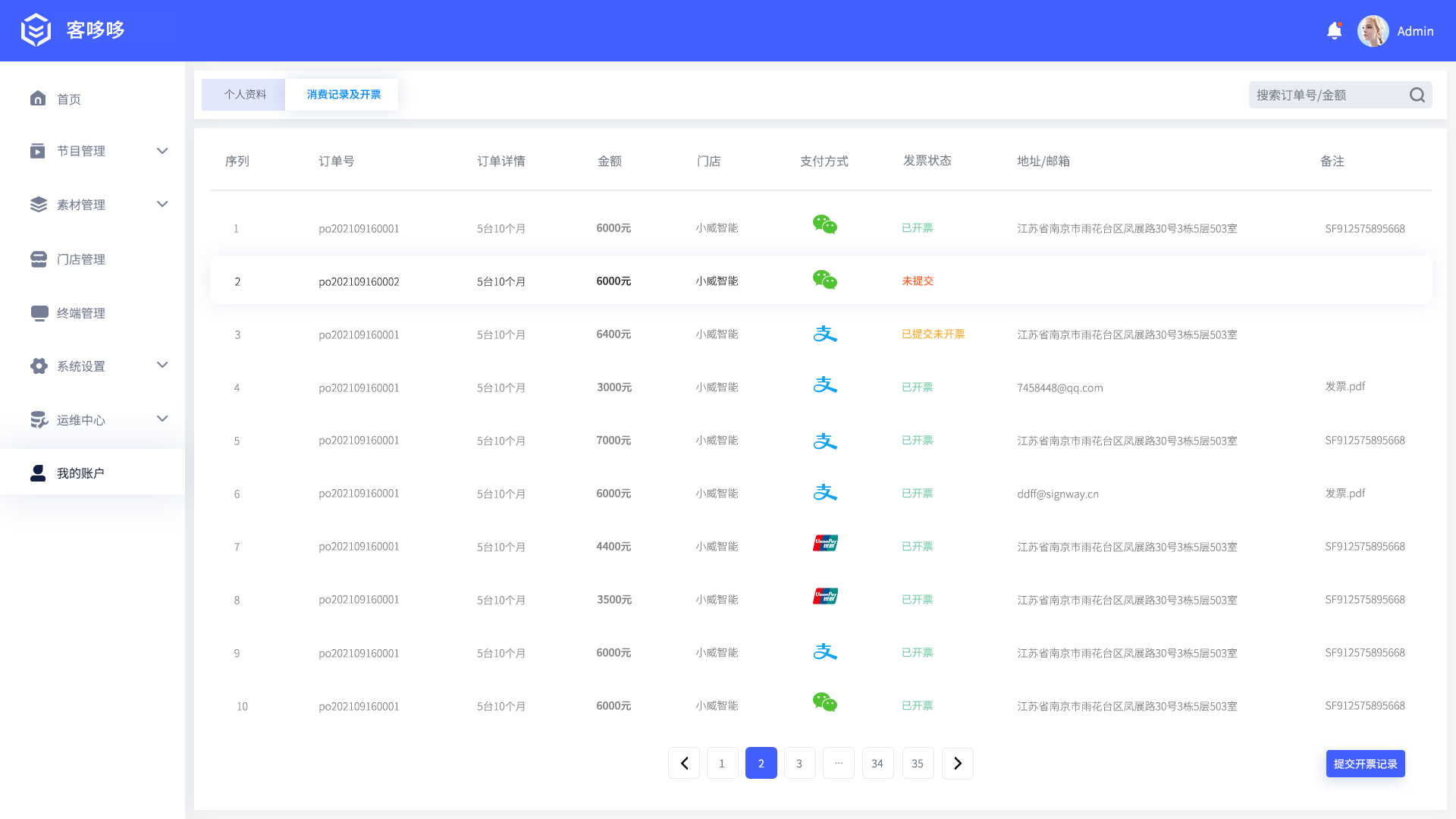Expand the 系统设置 menu chevron

(162, 365)
